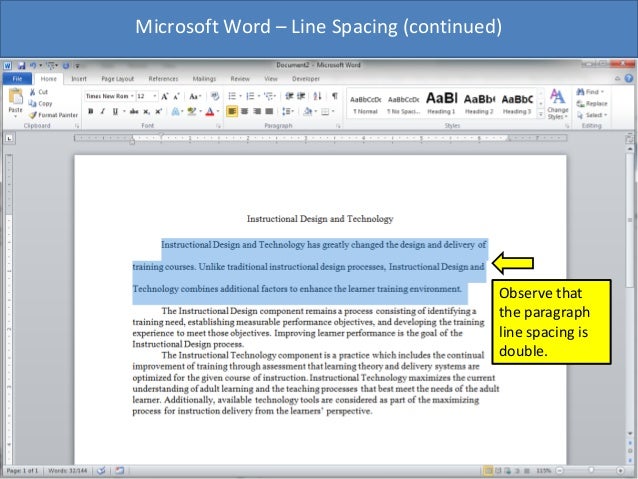This screenshot has width=638, height=479.
Task: Expand the Styles gallery More arrow
Action: tap(540, 115)
